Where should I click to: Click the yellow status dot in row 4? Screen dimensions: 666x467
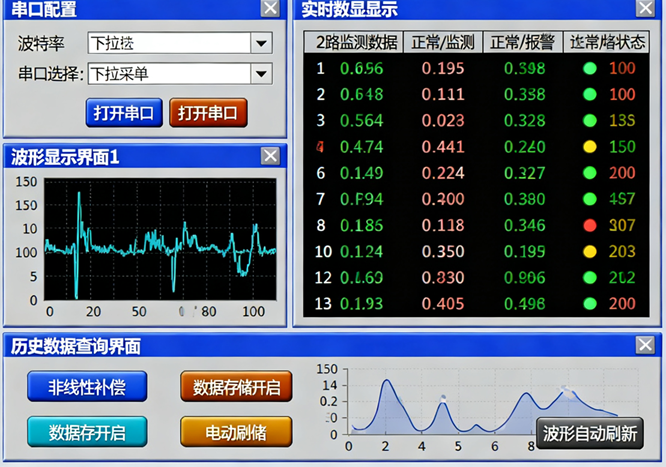[x=590, y=147]
